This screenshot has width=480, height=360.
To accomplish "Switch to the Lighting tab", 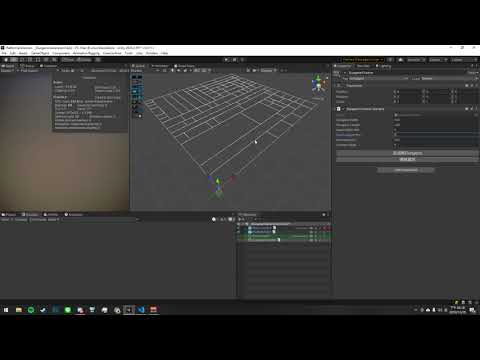I will pos(383,66).
